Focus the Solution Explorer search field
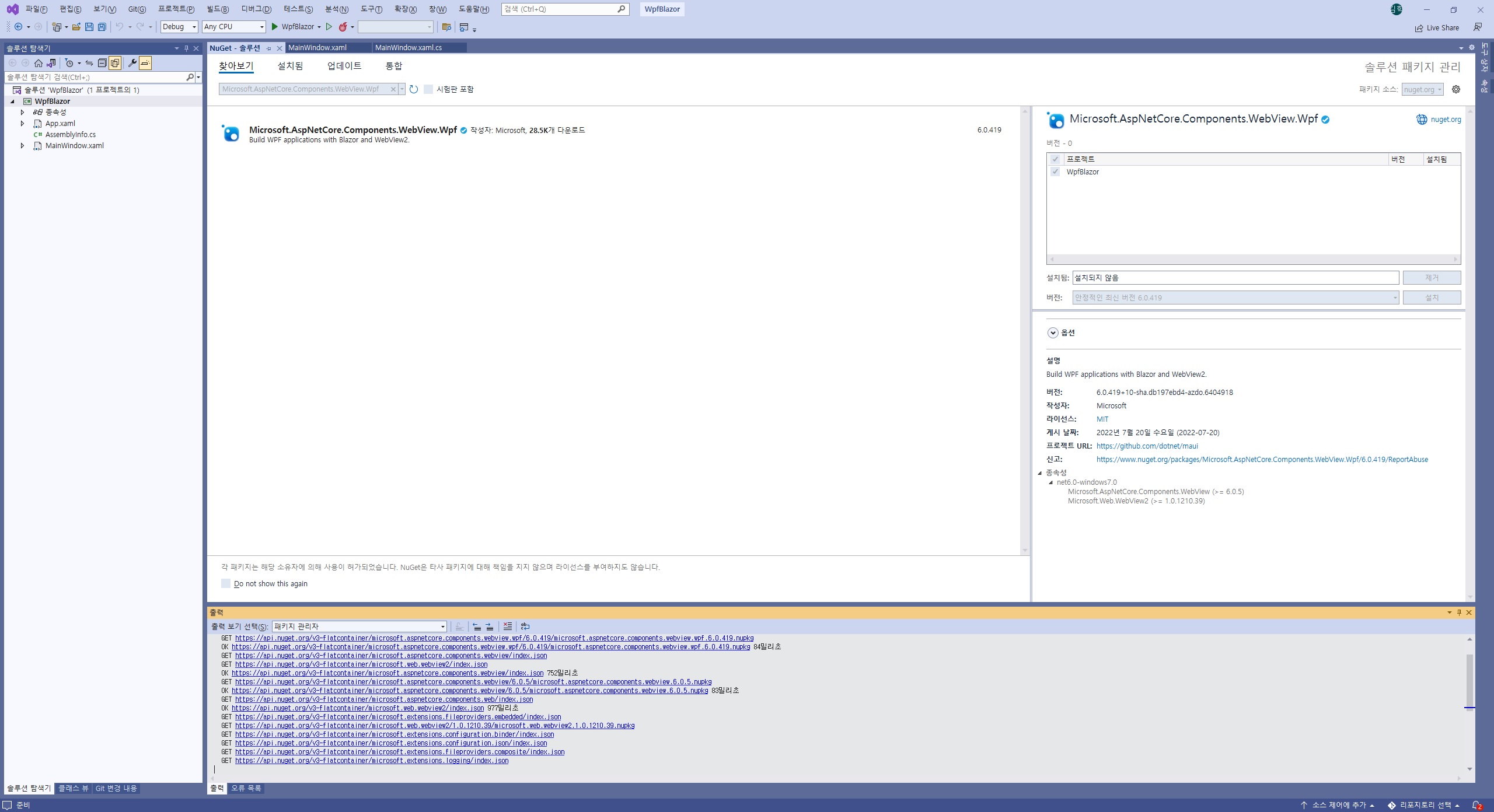1494x812 pixels. point(95,77)
